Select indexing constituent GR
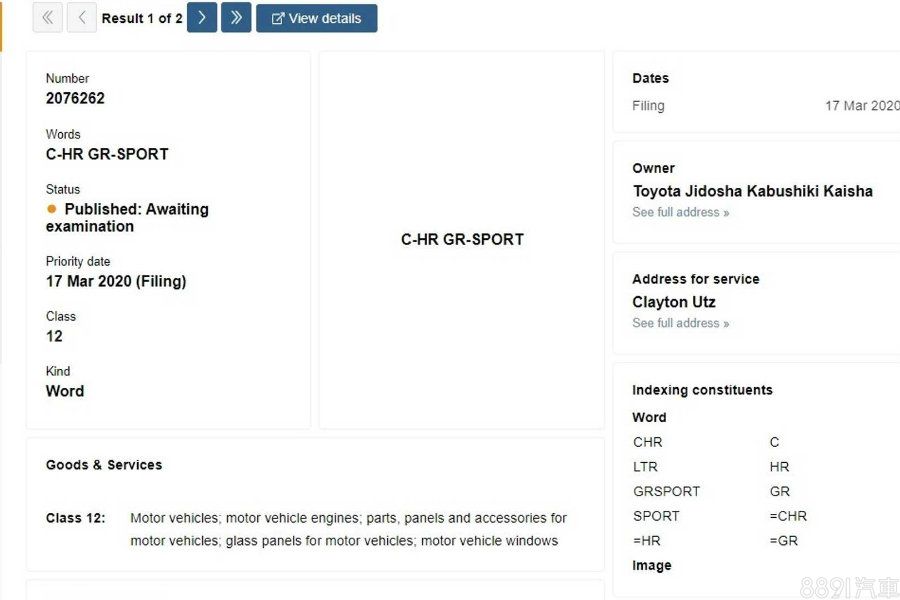The width and height of the screenshot is (900, 600). pos(780,491)
